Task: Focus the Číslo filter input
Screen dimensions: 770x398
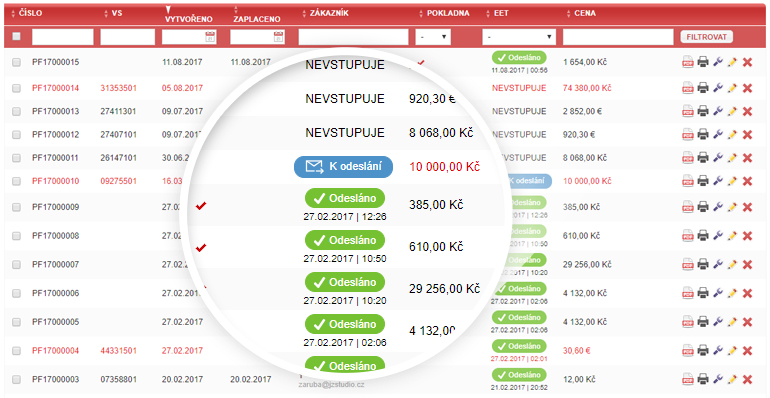Action: [x=63, y=37]
